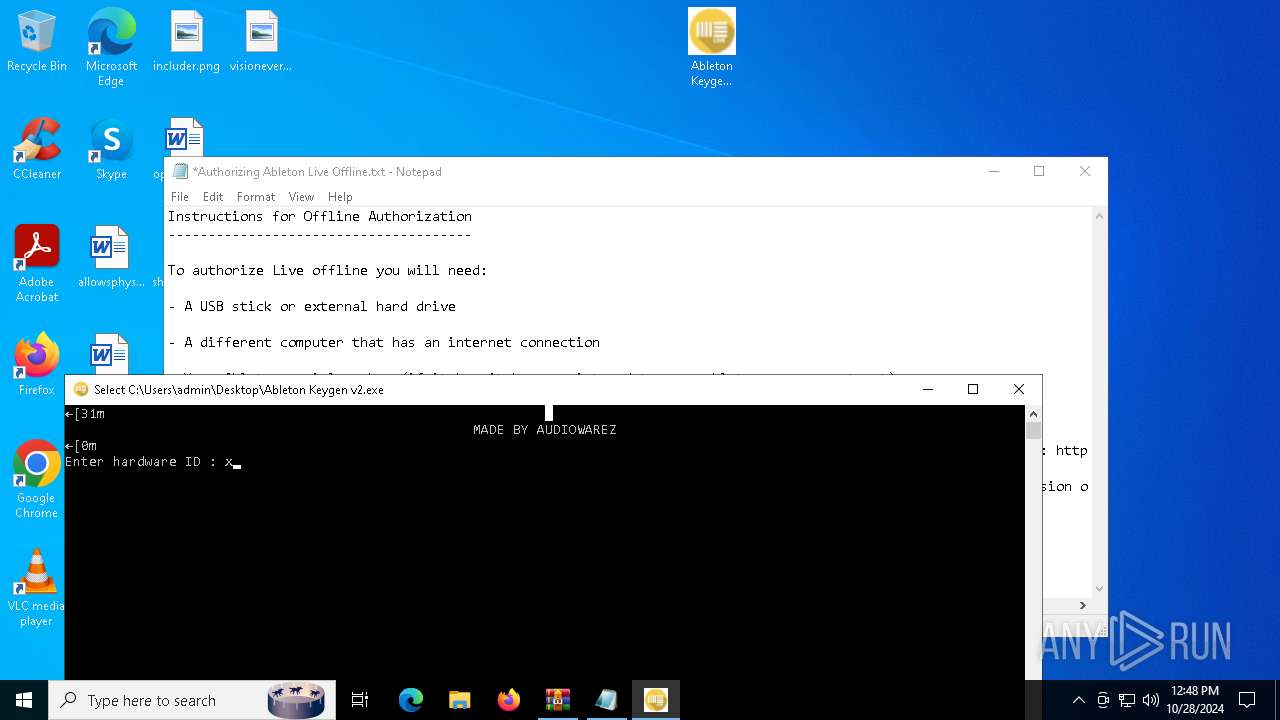Image resolution: width=1280 pixels, height=720 pixels.
Task: Click the Notepad title bar text
Action: point(317,172)
